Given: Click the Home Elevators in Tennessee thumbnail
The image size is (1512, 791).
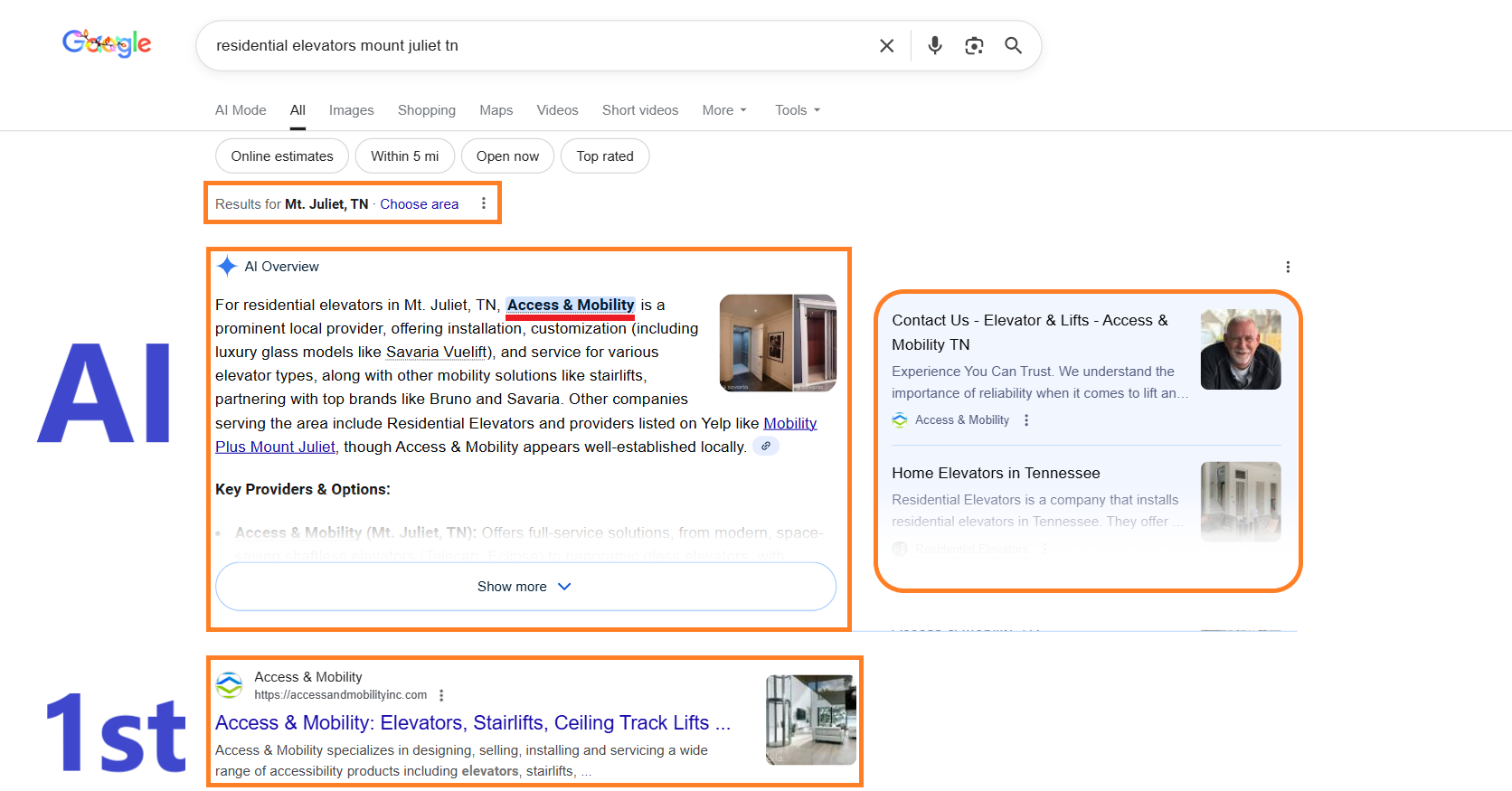Looking at the screenshot, I should click(x=1241, y=502).
